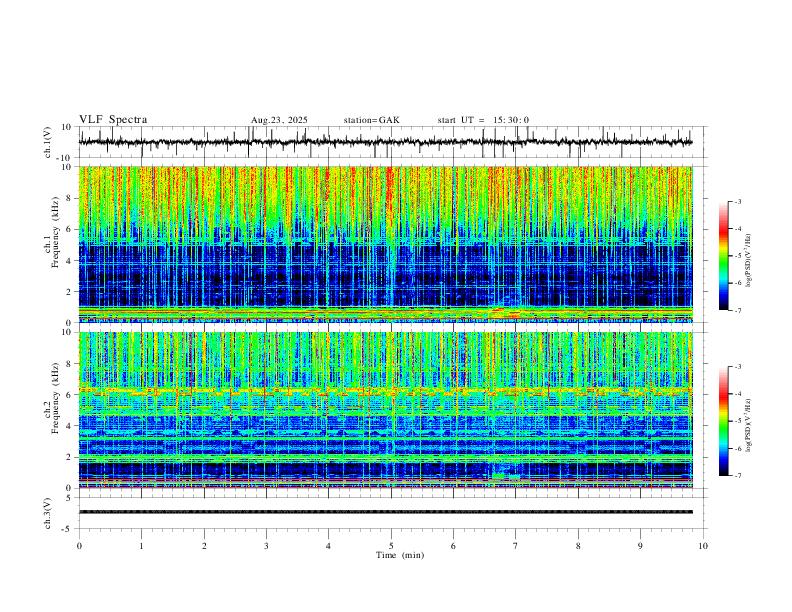Click the -7 label on ch.2 colorbar
This screenshot has height=612, width=792.
point(737,475)
